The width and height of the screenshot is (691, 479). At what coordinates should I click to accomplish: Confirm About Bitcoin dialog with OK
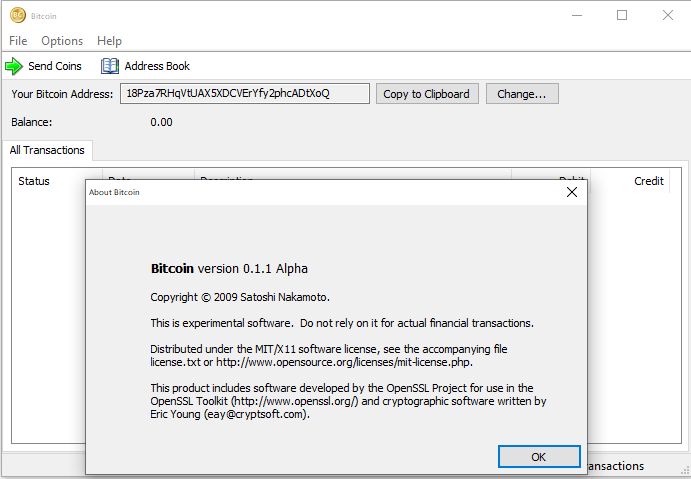[539, 457]
